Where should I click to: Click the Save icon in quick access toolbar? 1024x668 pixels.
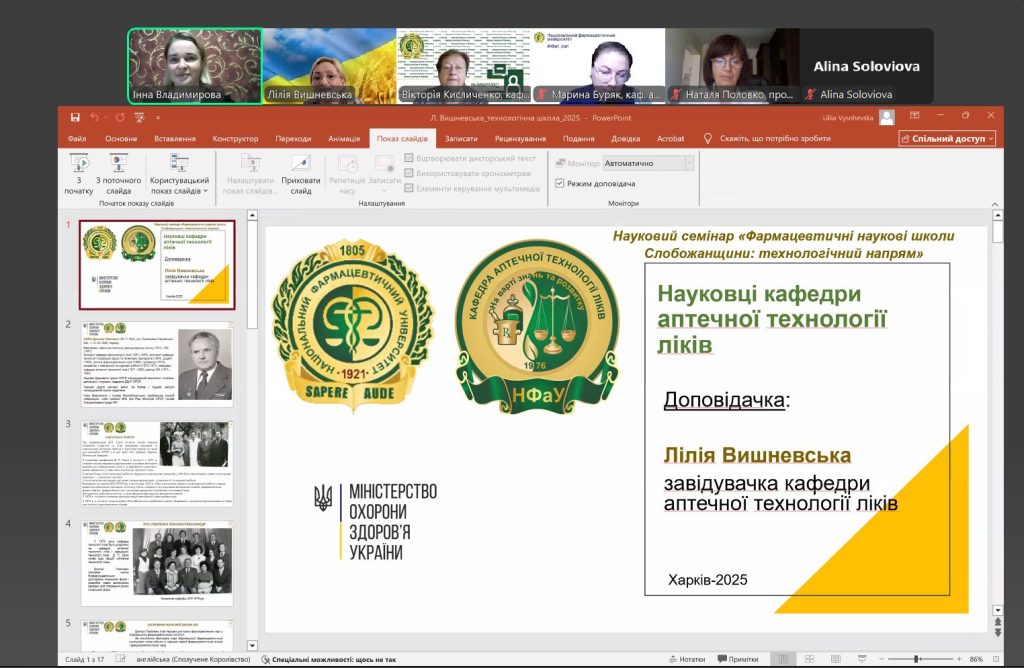point(75,118)
